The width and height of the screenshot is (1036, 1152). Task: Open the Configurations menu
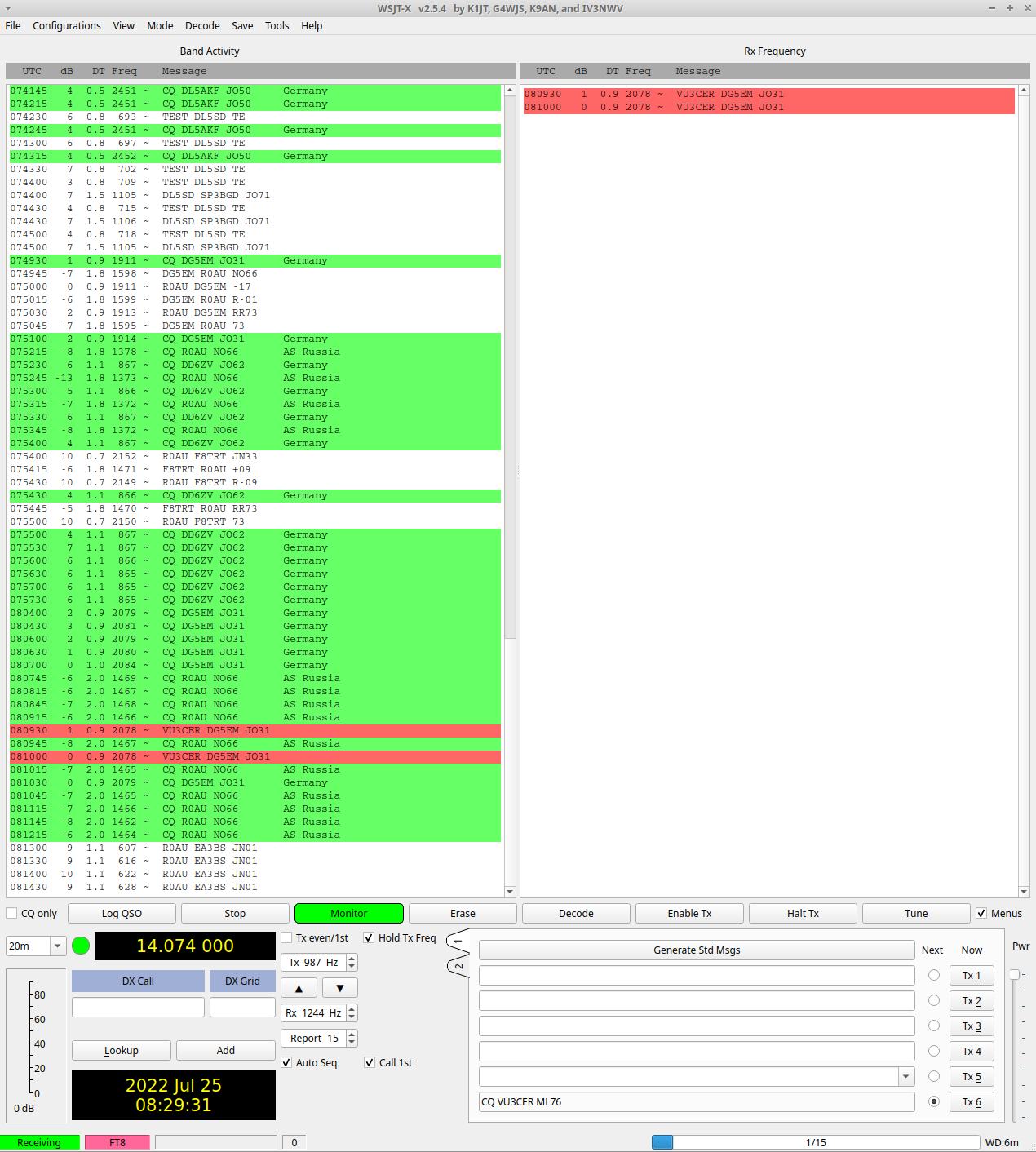coord(67,25)
